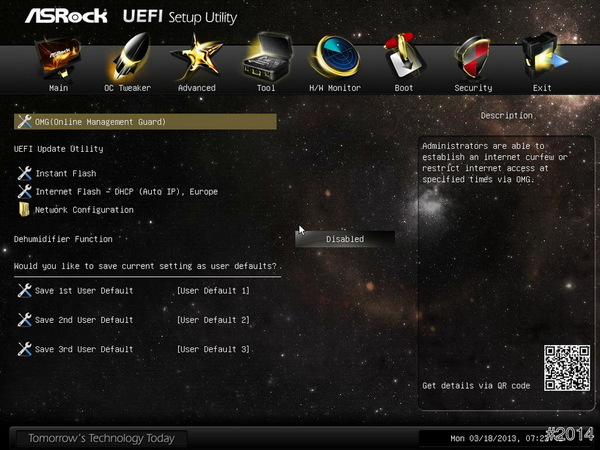The height and width of the screenshot is (450, 600).
Task: Click Save 2nd User Default option
Action: coord(84,320)
